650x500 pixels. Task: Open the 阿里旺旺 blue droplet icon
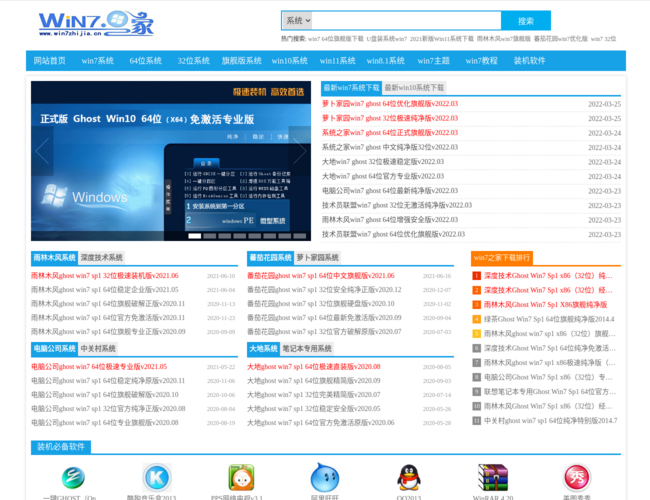coord(325,478)
